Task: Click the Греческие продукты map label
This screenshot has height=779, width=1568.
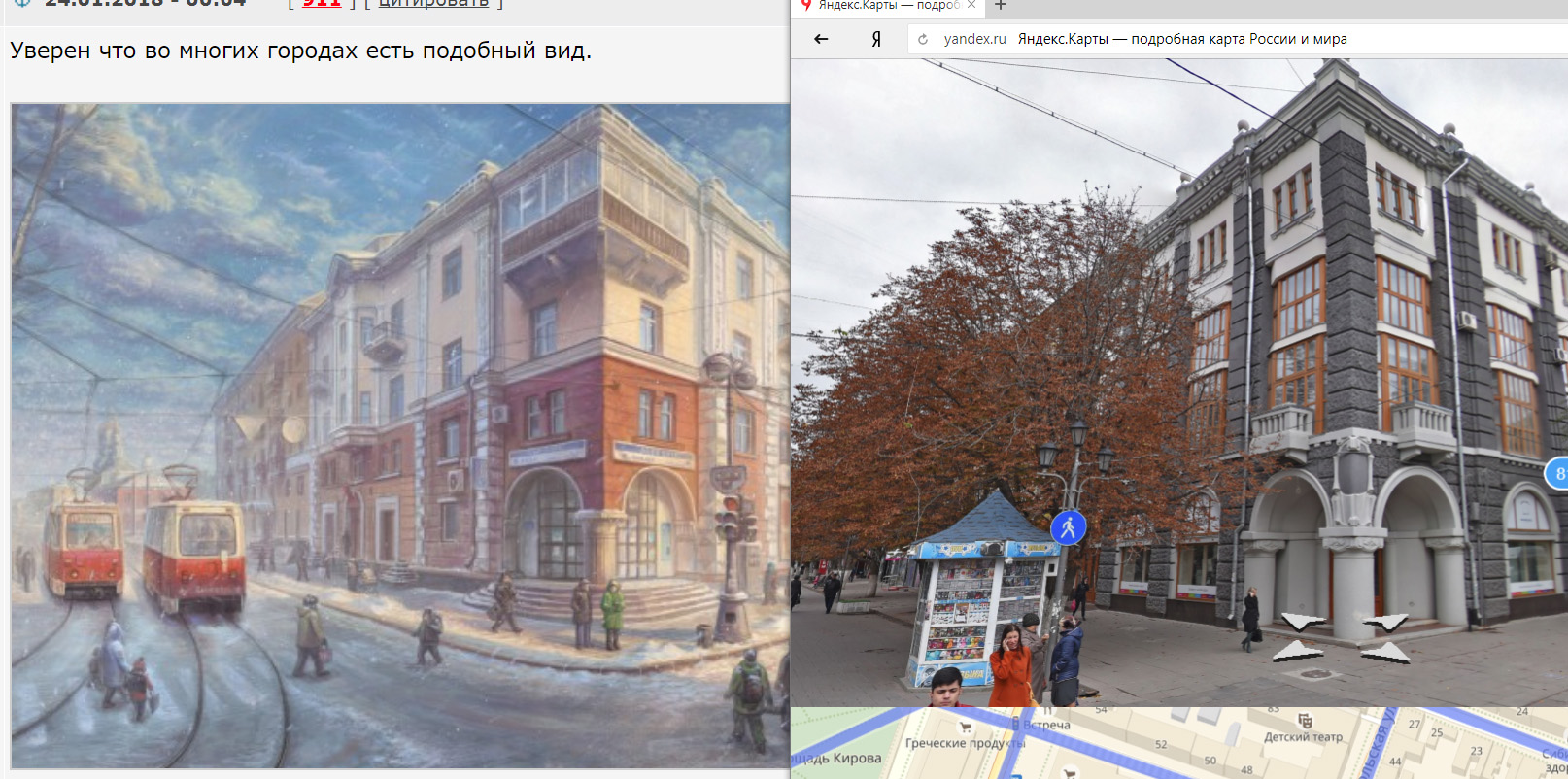Action: pos(965,743)
